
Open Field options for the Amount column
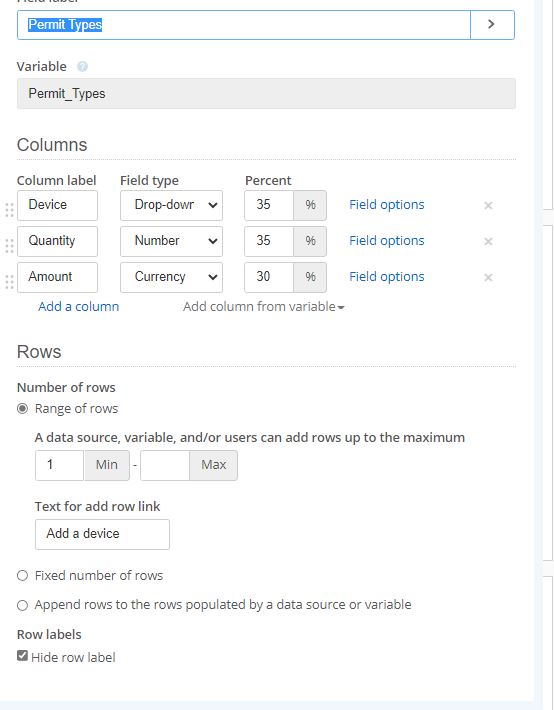pyautogui.click(x=386, y=277)
